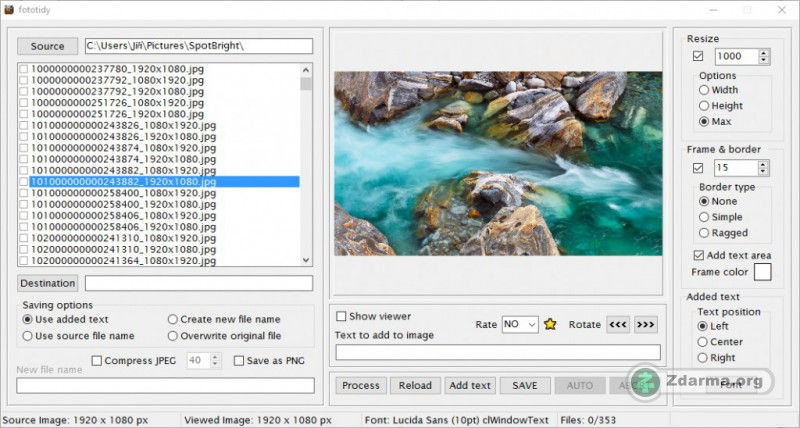Image resolution: width=800 pixels, height=428 pixels.
Task: Click file list scrollbar up arrow
Action: (306, 70)
